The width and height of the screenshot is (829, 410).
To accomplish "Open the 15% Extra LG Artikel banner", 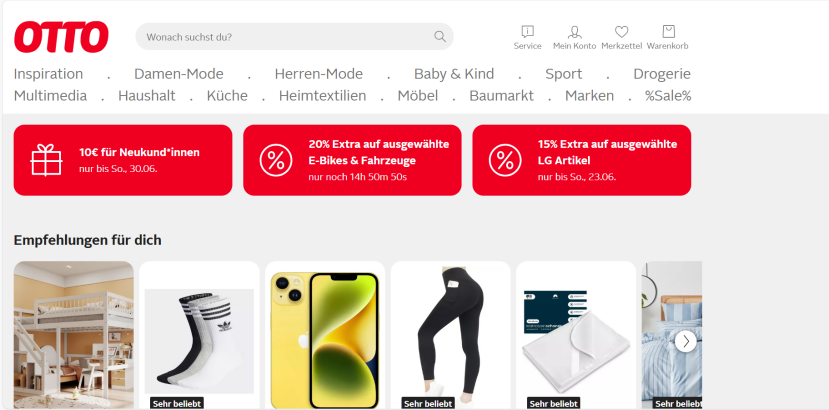I will click(x=582, y=160).
